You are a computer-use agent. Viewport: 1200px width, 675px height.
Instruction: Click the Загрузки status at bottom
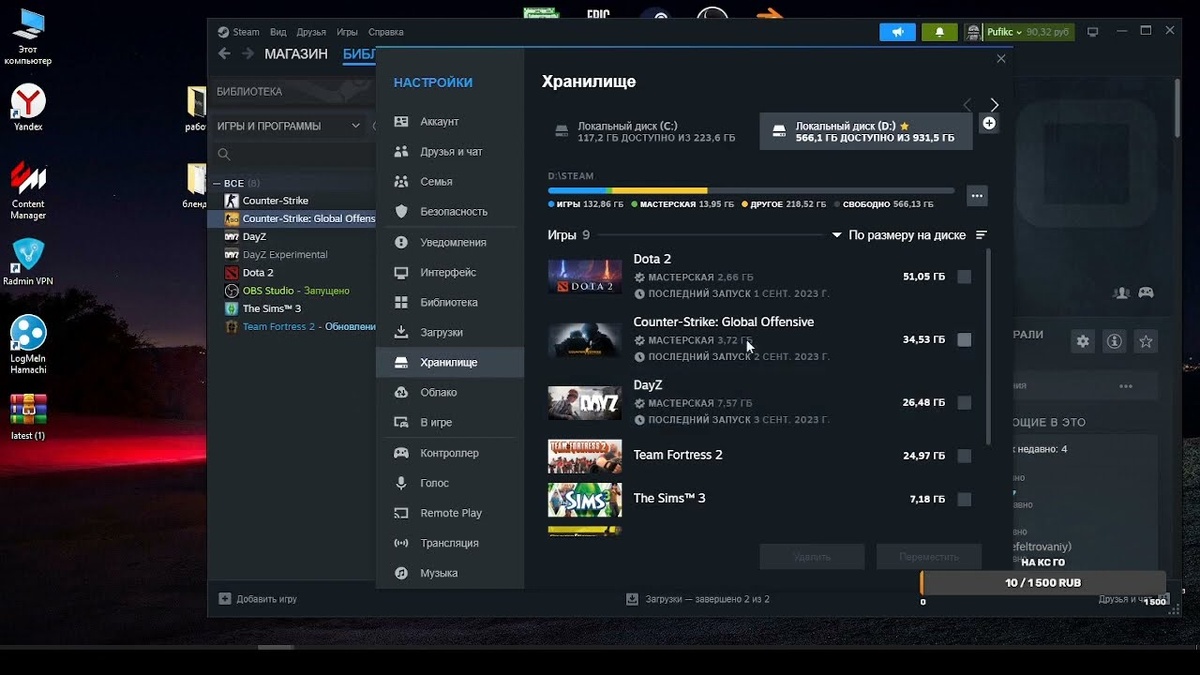[698, 599]
